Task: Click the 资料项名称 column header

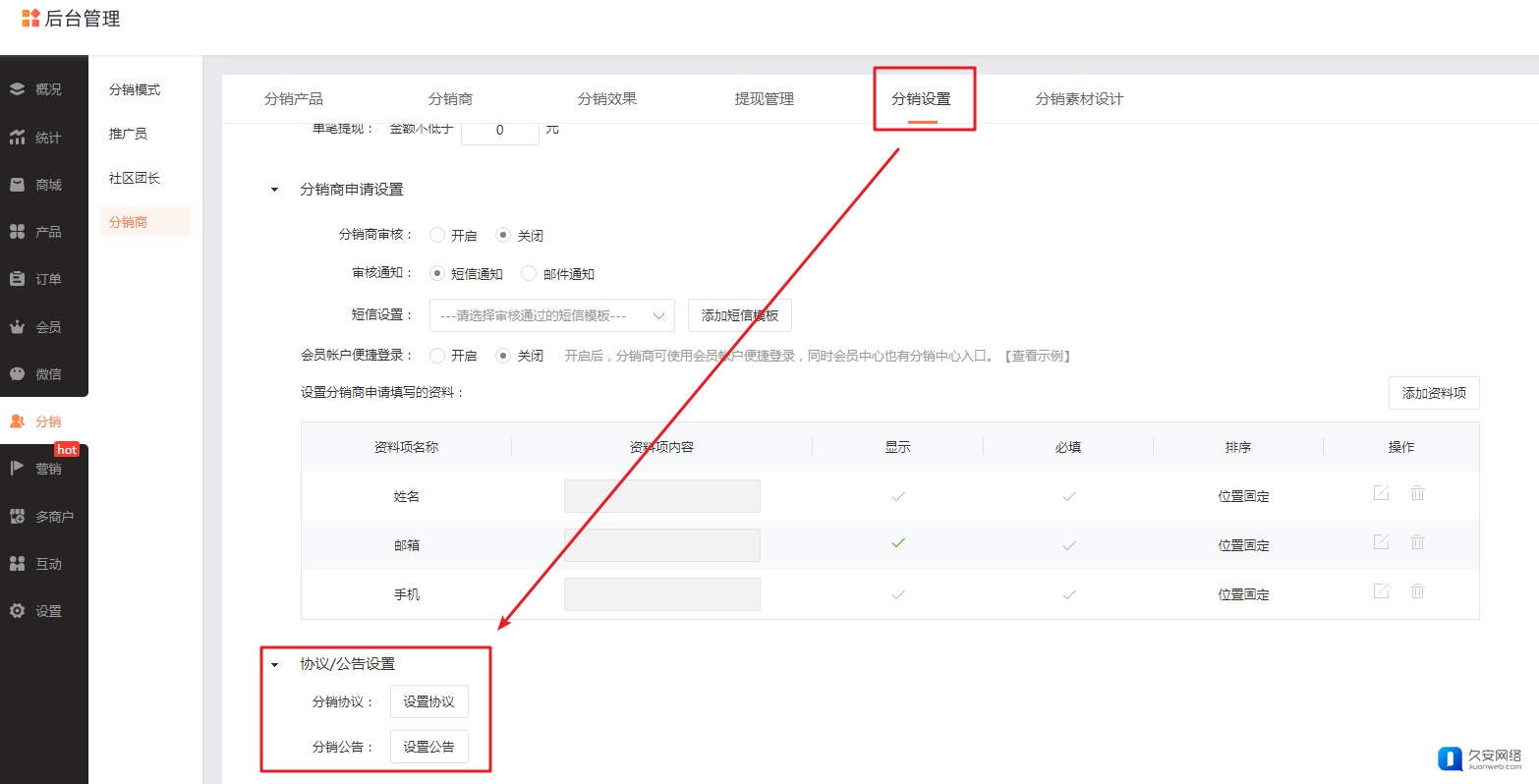Action: pos(407,447)
